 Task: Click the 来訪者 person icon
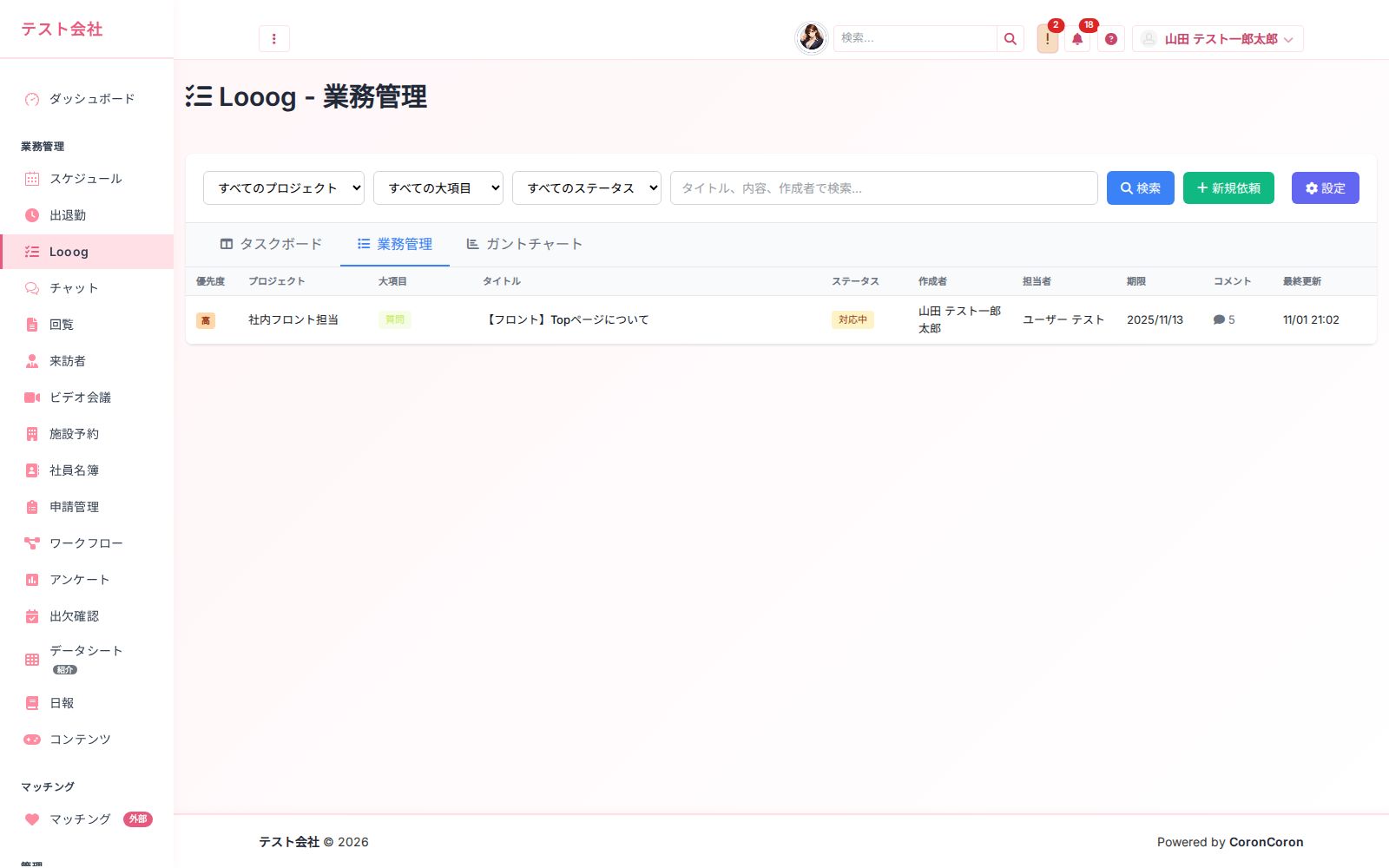(x=32, y=361)
